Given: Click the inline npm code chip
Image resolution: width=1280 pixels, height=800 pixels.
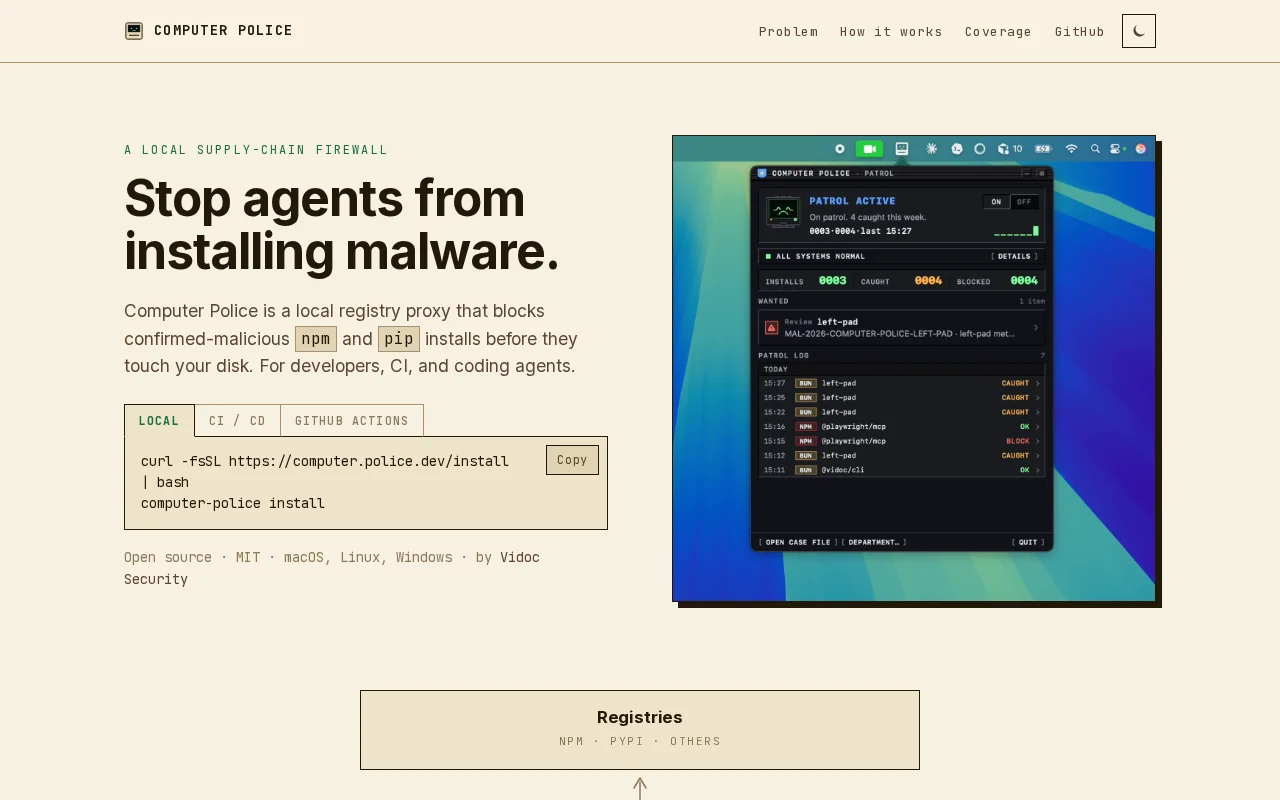Looking at the screenshot, I should [x=316, y=339].
